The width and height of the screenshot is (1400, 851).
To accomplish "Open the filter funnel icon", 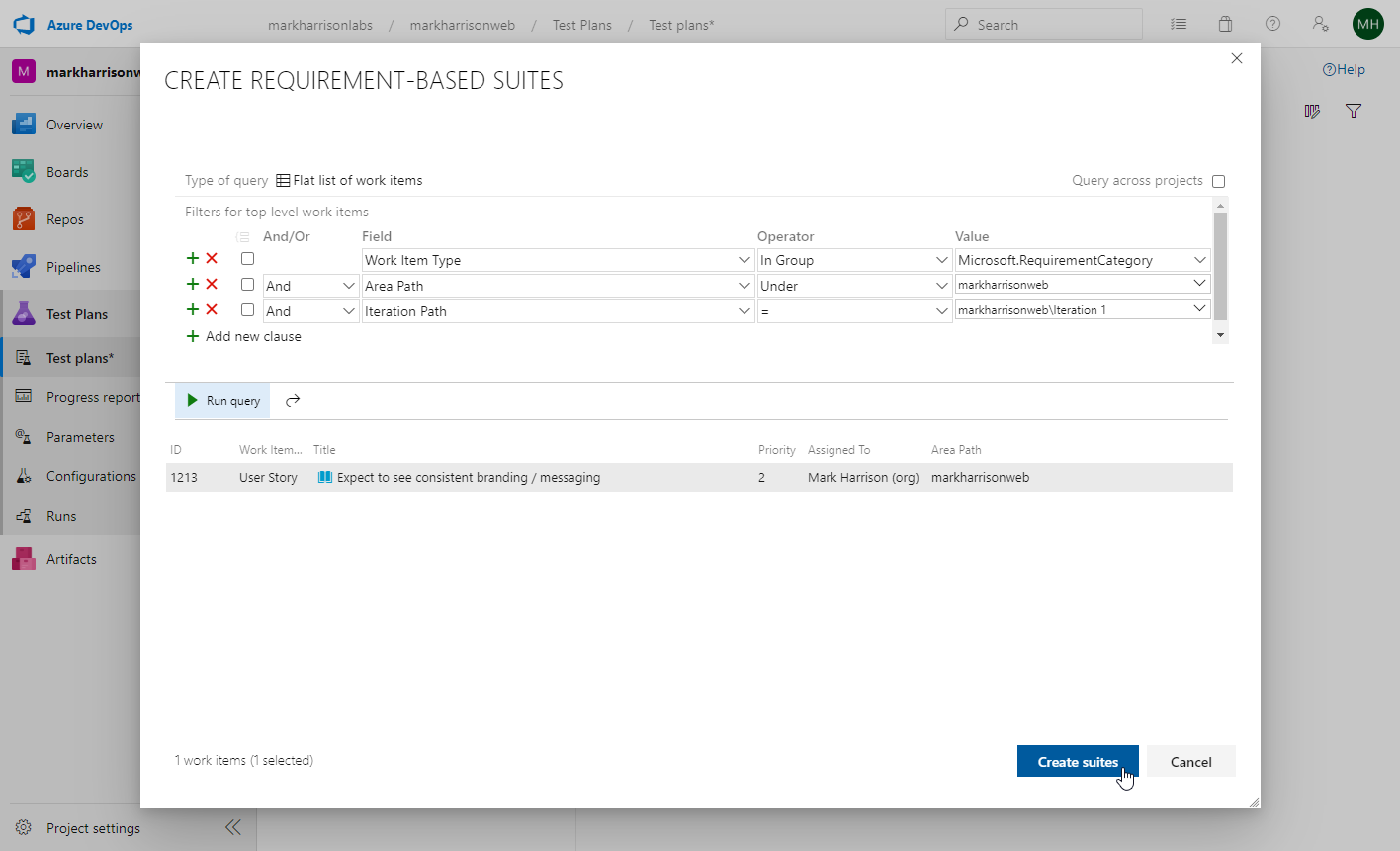I will pyautogui.click(x=1354, y=112).
